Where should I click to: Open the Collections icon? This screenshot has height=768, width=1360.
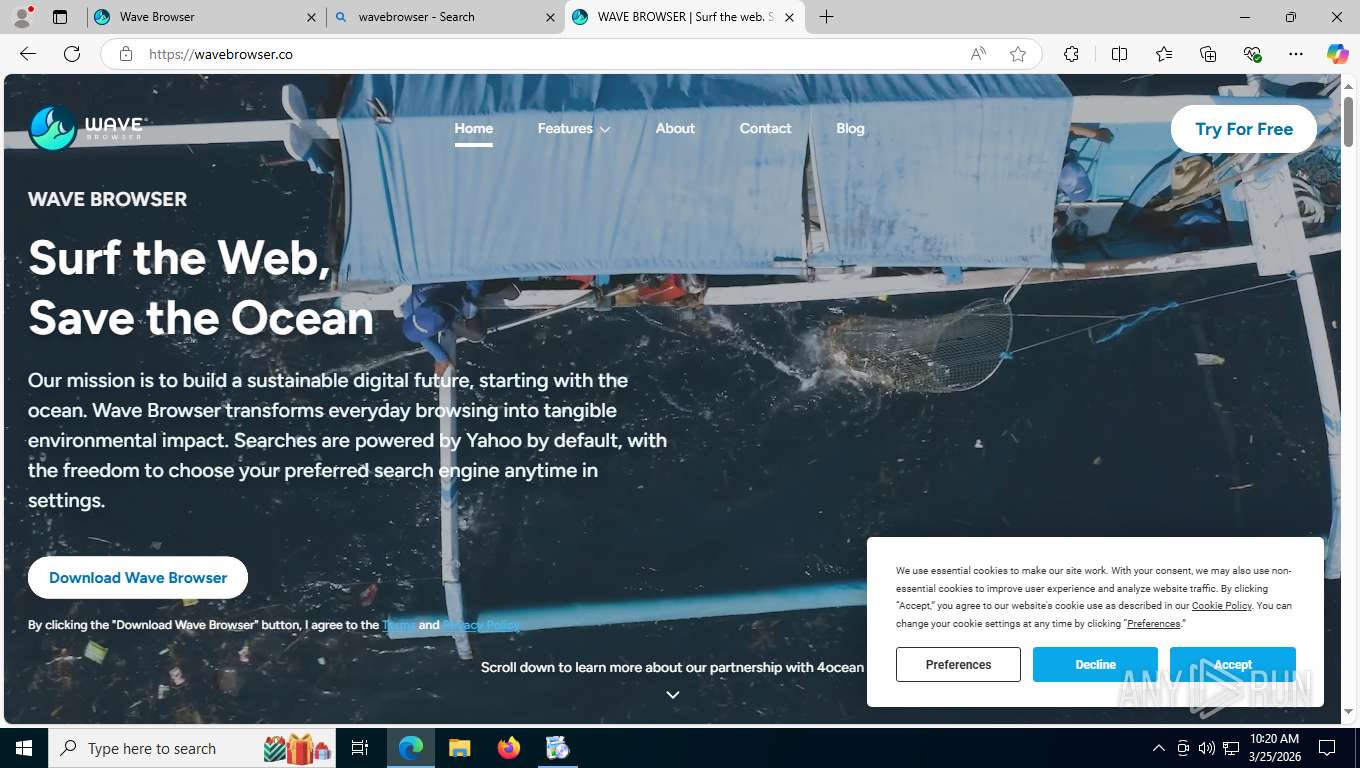point(1208,54)
